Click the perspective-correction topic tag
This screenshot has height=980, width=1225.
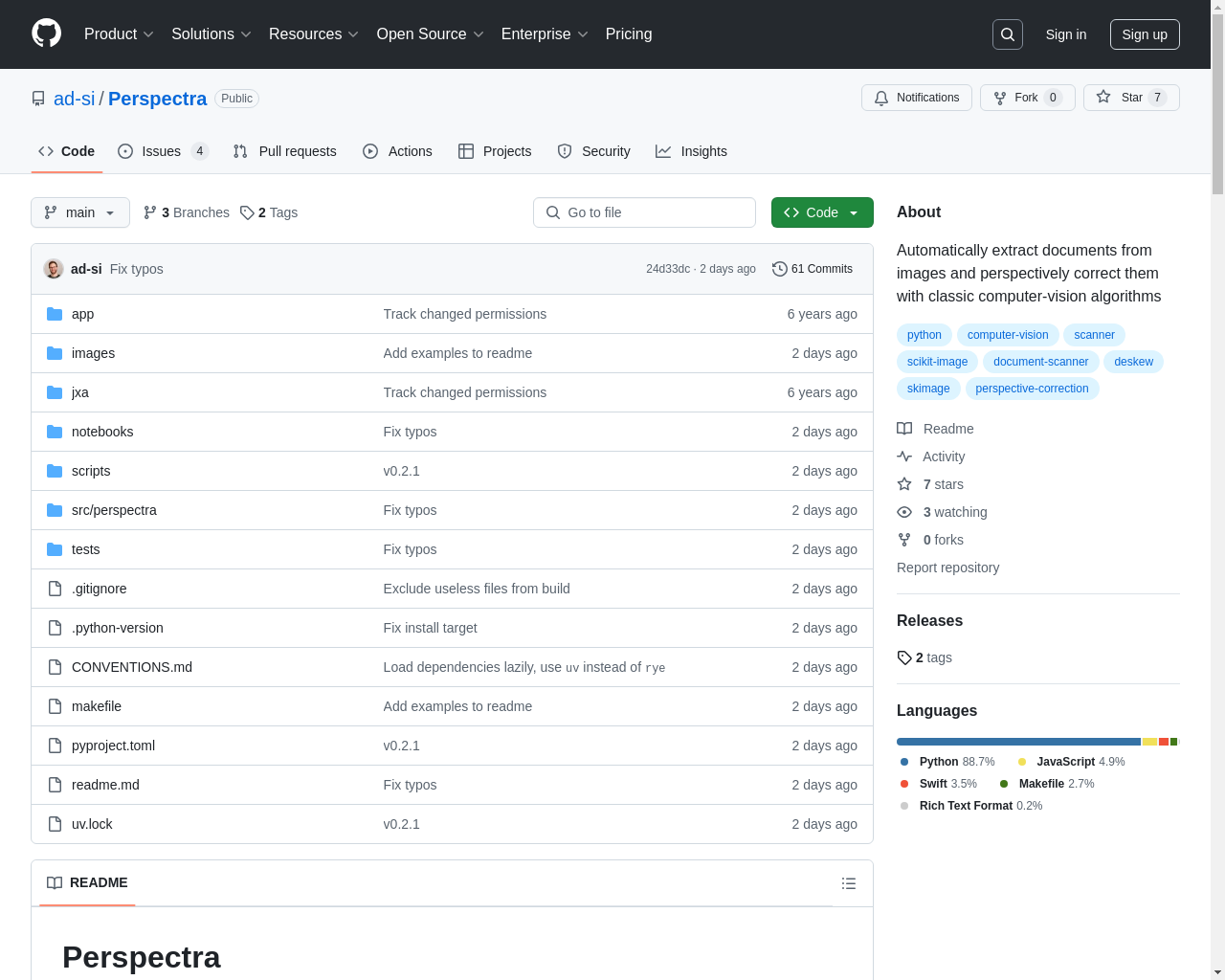click(x=1032, y=389)
